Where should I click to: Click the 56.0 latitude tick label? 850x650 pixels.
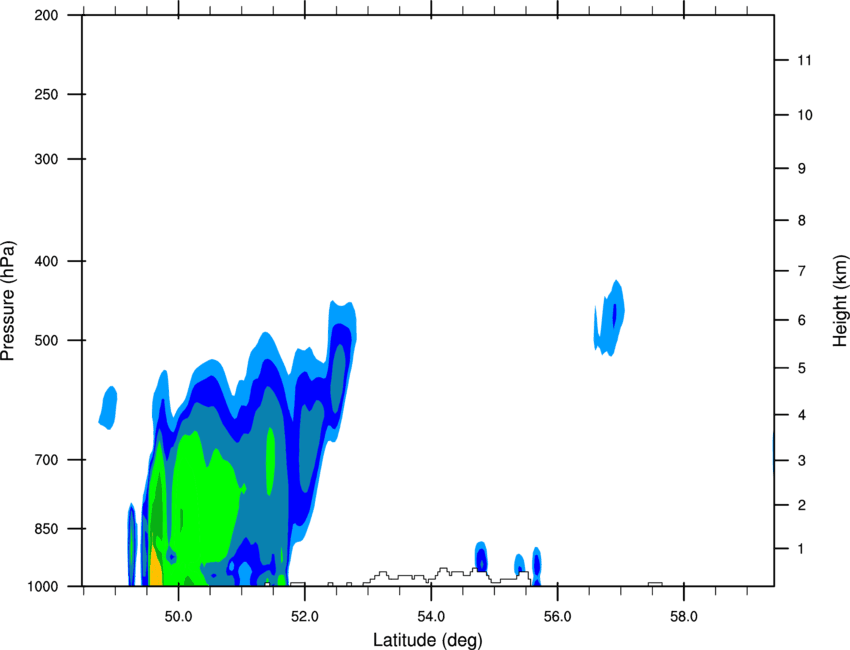pos(557,617)
